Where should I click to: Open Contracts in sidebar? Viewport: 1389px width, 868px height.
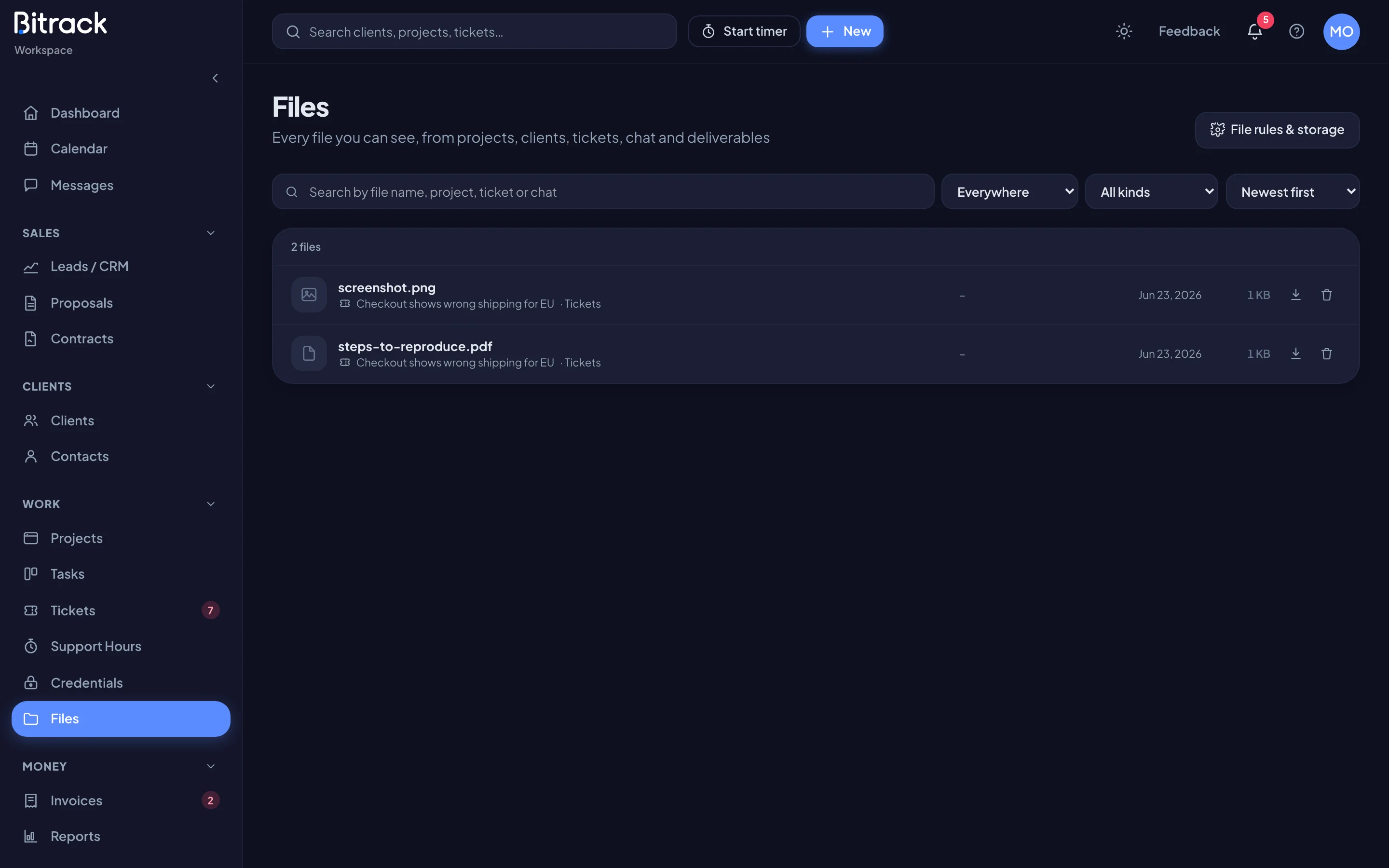(121, 339)
